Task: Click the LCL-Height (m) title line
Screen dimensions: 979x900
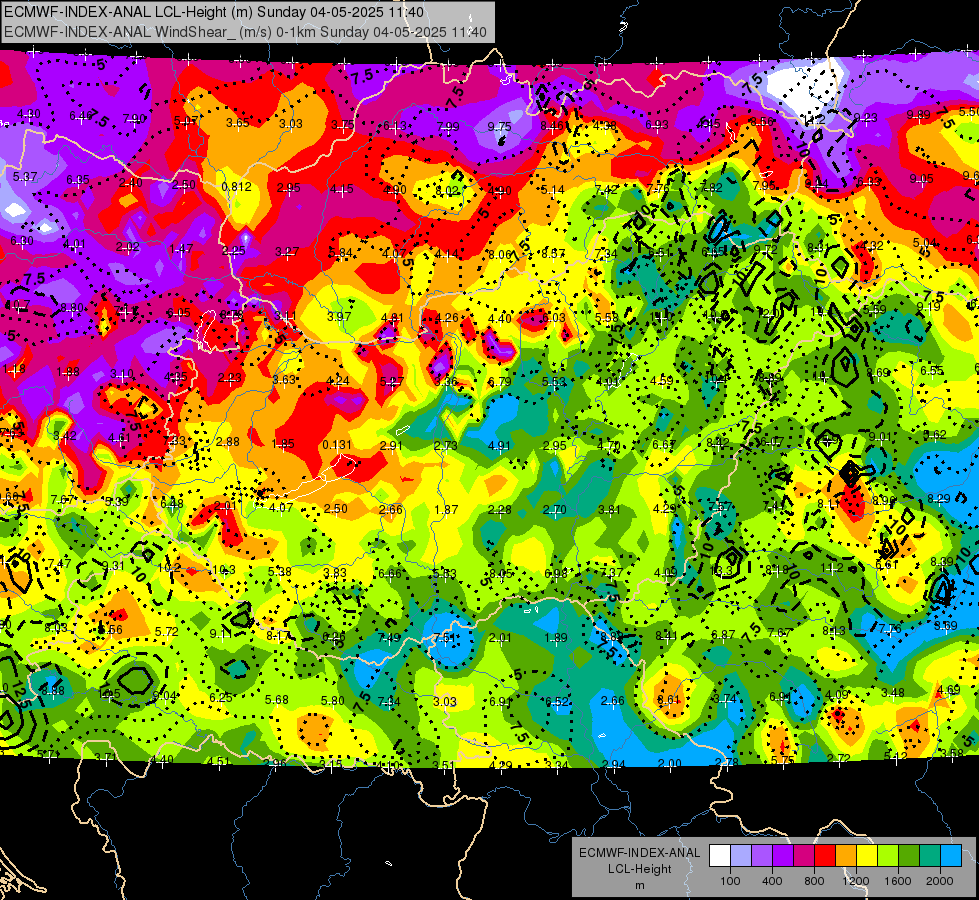Action: pos(214,12)
